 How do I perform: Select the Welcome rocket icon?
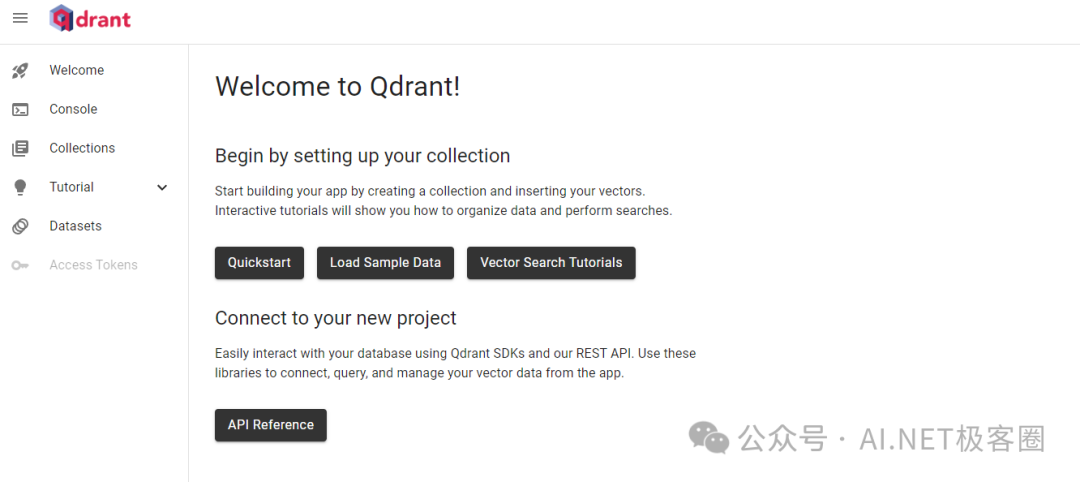[x=21, y=70]
